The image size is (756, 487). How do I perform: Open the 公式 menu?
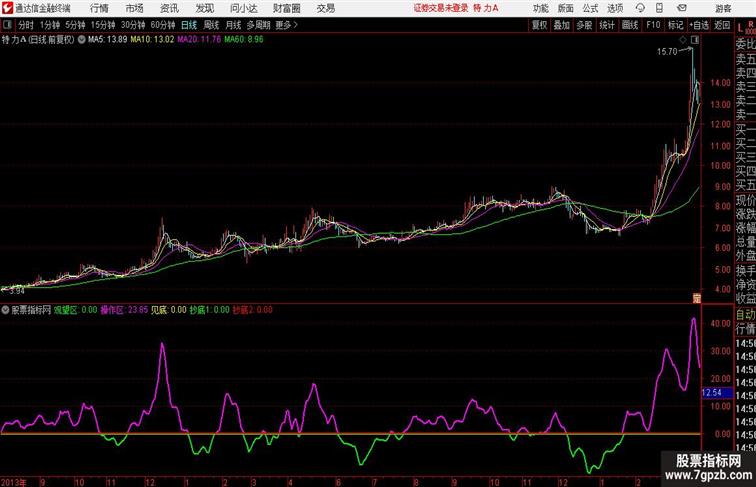tap(590, 8)
